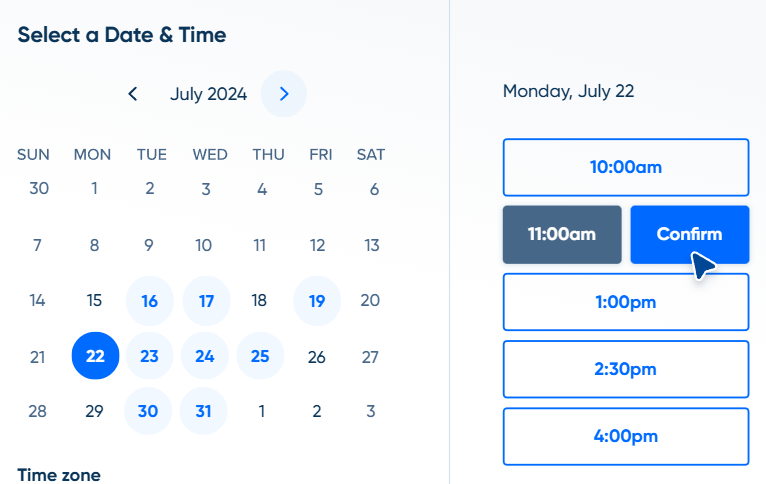
Task: Click selected date July 22
Action: 95,357
